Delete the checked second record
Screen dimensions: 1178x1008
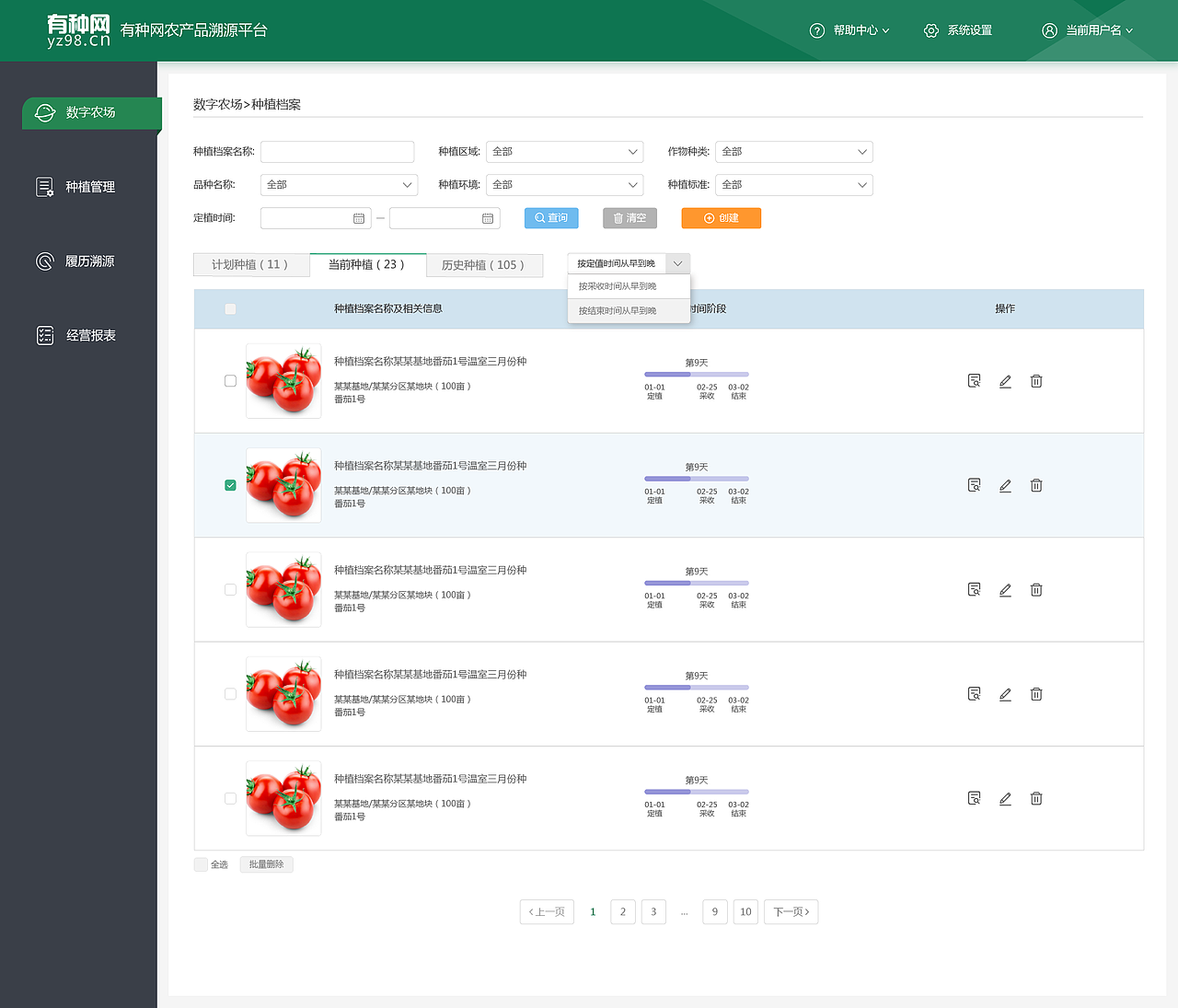tap(1036, 485)
